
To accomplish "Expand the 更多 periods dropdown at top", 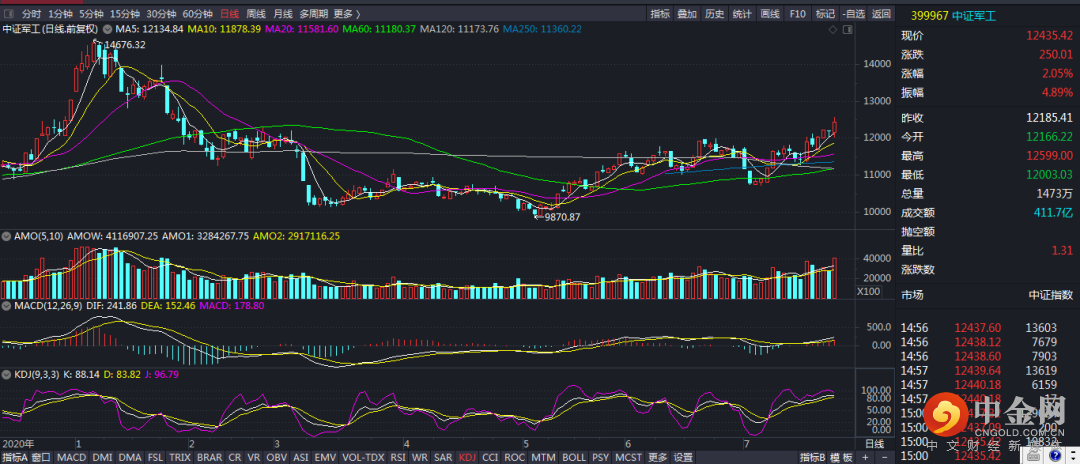I will pos(346,14).
